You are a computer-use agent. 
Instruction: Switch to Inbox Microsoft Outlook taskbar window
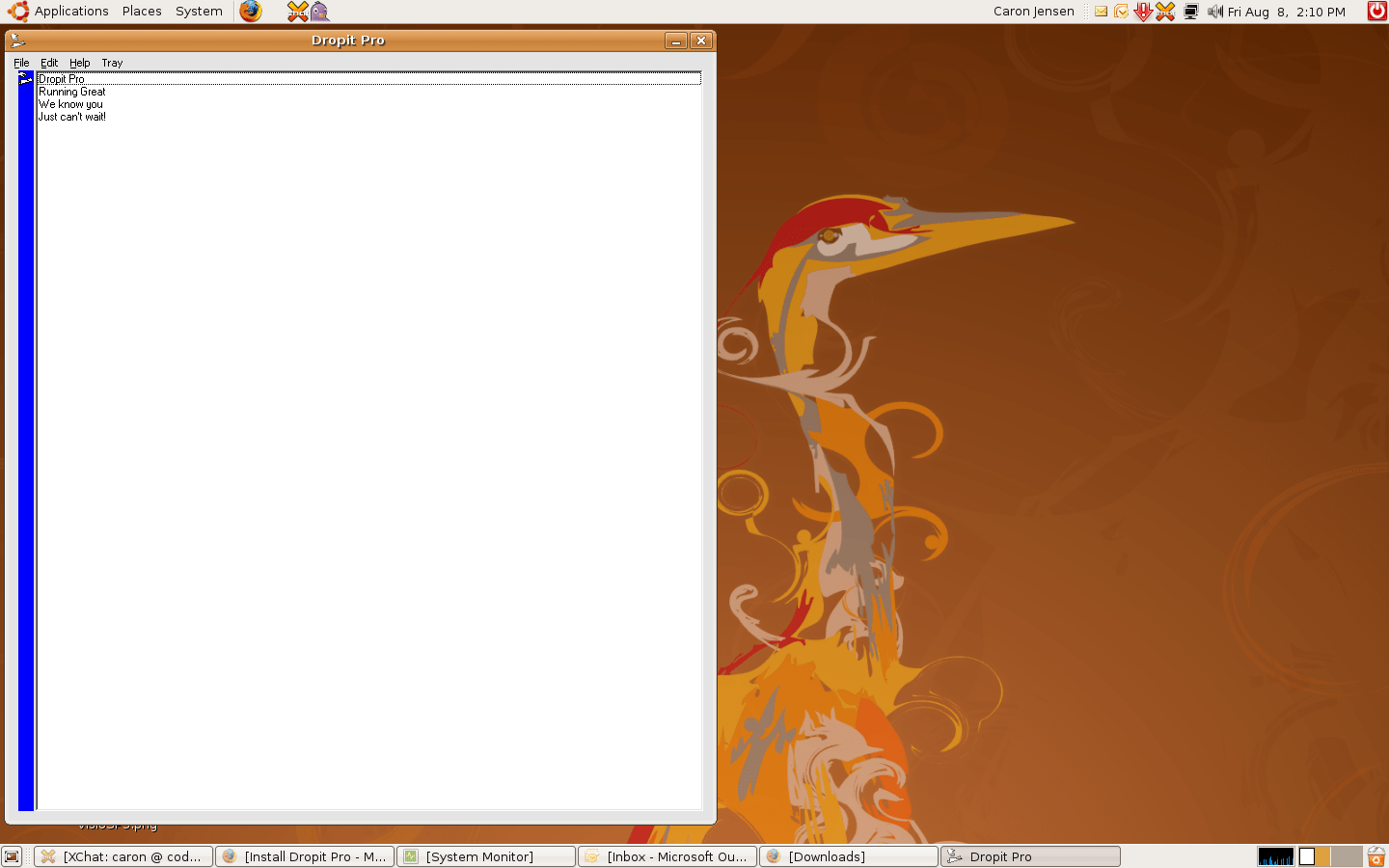(x=667, y=856)
